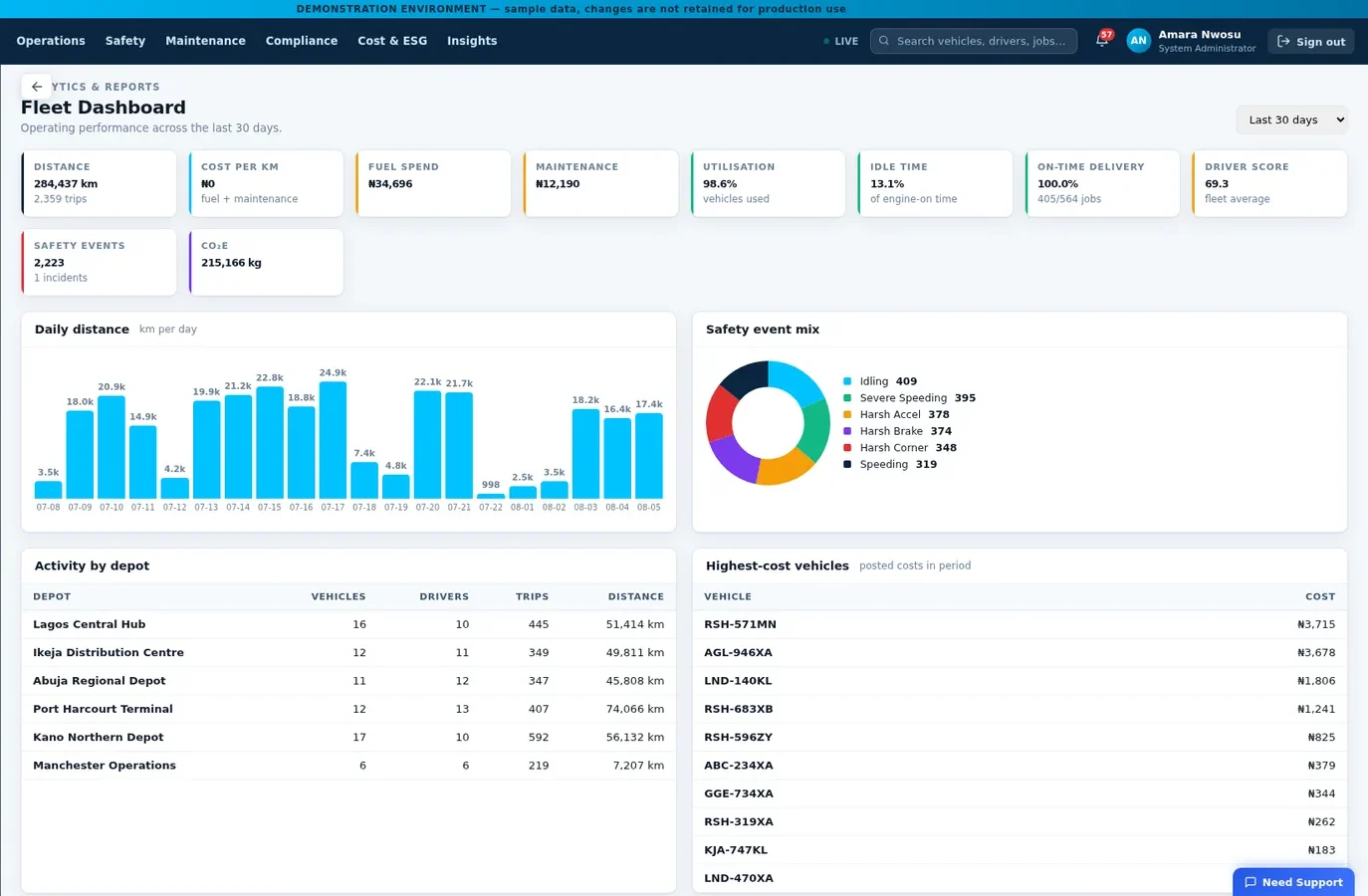
Task: Click the back arrow icon above Fleet Dashboard
Action: (x=37, y=87)
